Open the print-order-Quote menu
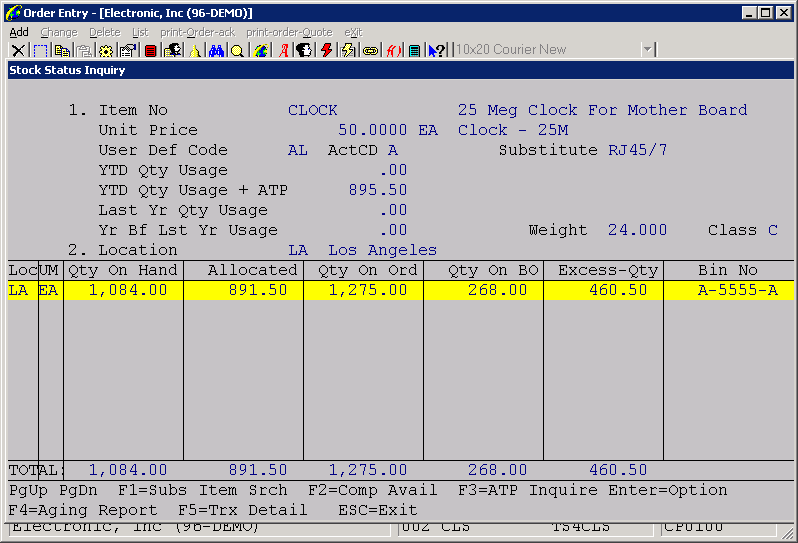798x543 pixels. pyautogui.click(x=289, y=33)
